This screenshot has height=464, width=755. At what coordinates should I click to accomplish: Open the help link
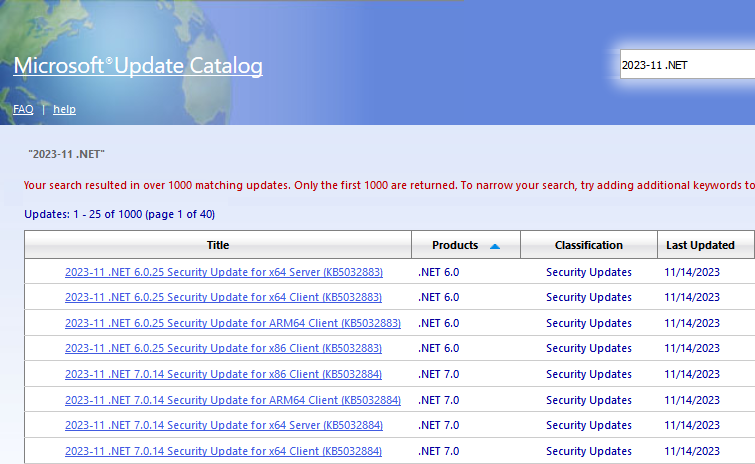pyautogui.click(x=64, y=109)
